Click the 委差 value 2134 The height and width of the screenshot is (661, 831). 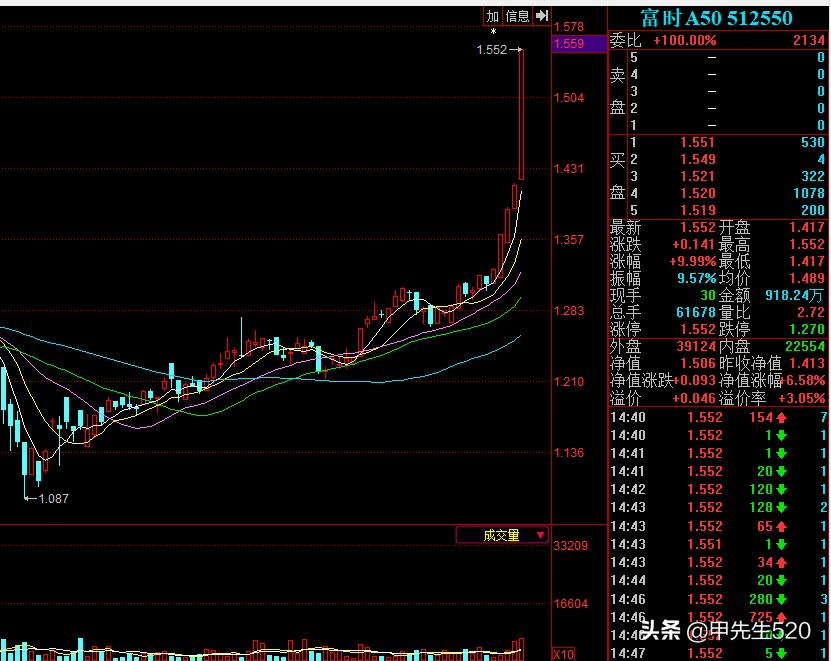coord(809,40)
